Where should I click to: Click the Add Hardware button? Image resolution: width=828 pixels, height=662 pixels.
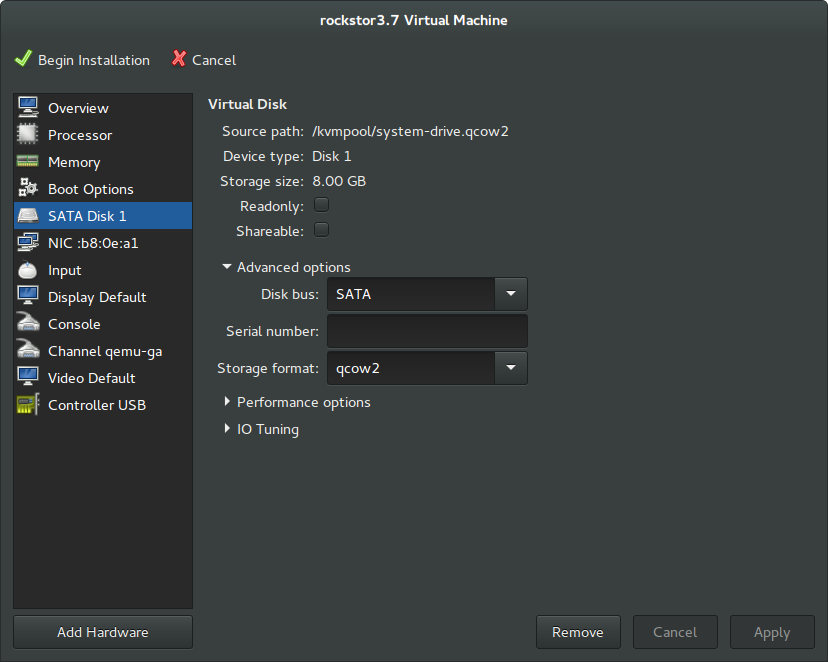(x=103, y=632)
